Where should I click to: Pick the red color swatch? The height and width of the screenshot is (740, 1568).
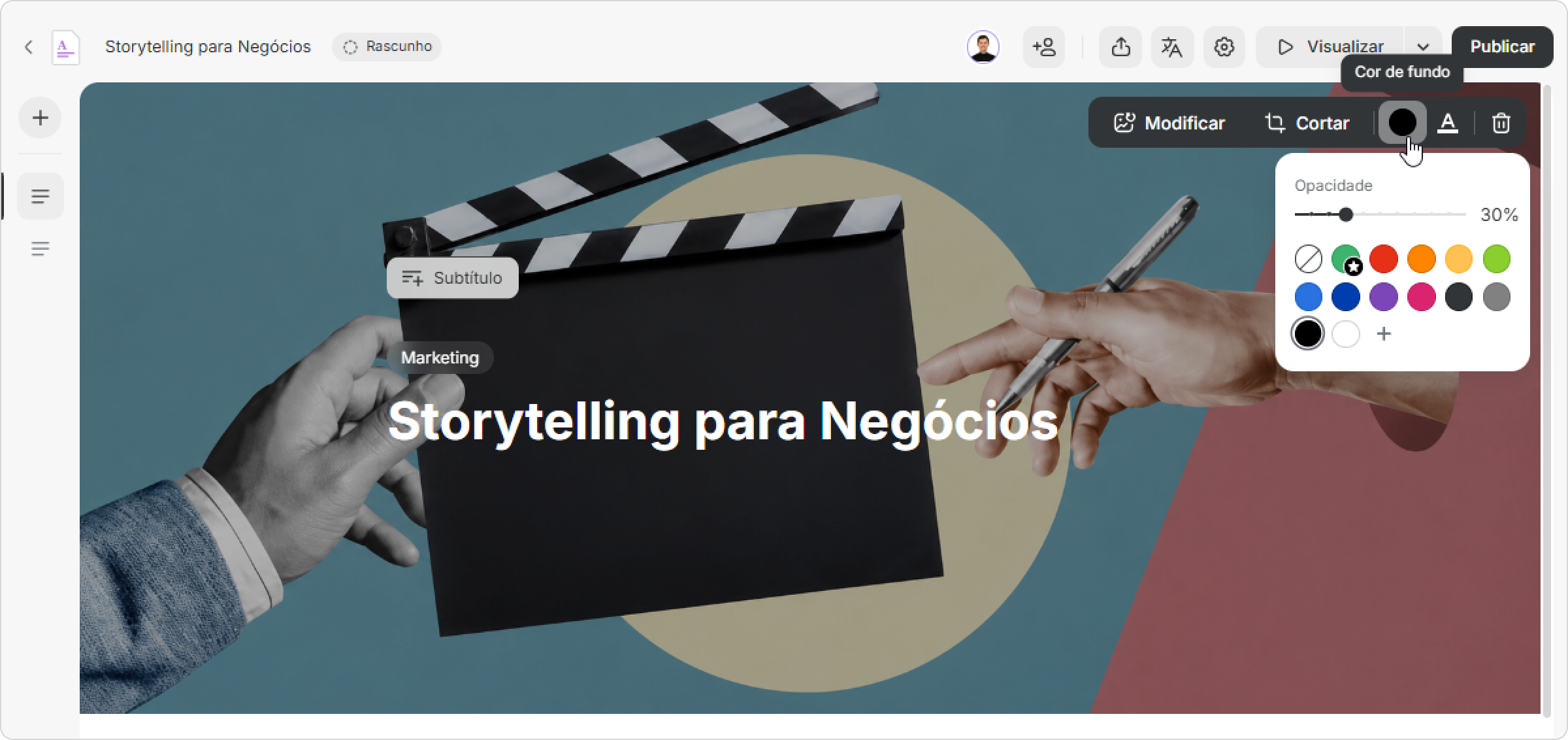(x=1384, y=259)
